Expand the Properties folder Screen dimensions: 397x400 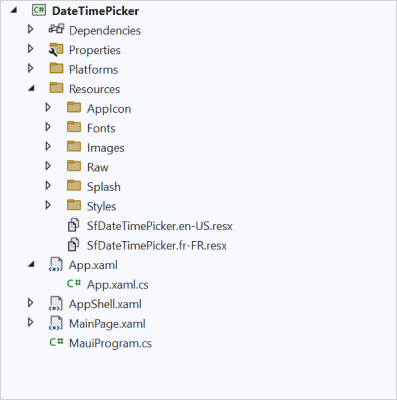click(30, 49)
